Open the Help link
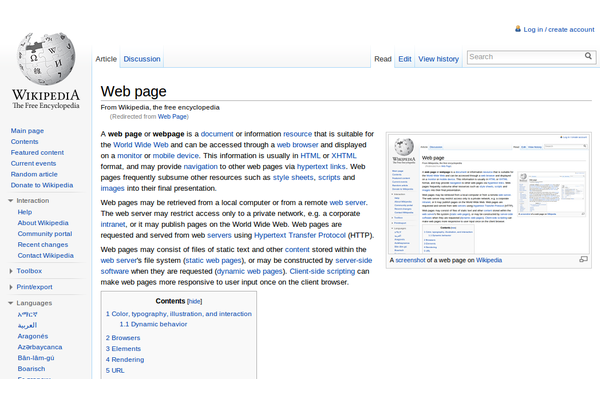 (x=24, y=212)
